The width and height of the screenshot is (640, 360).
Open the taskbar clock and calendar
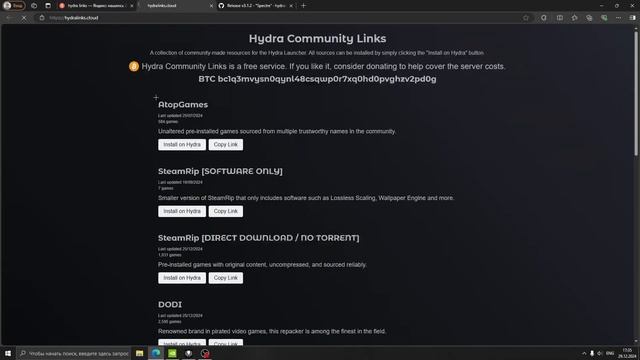627,353
